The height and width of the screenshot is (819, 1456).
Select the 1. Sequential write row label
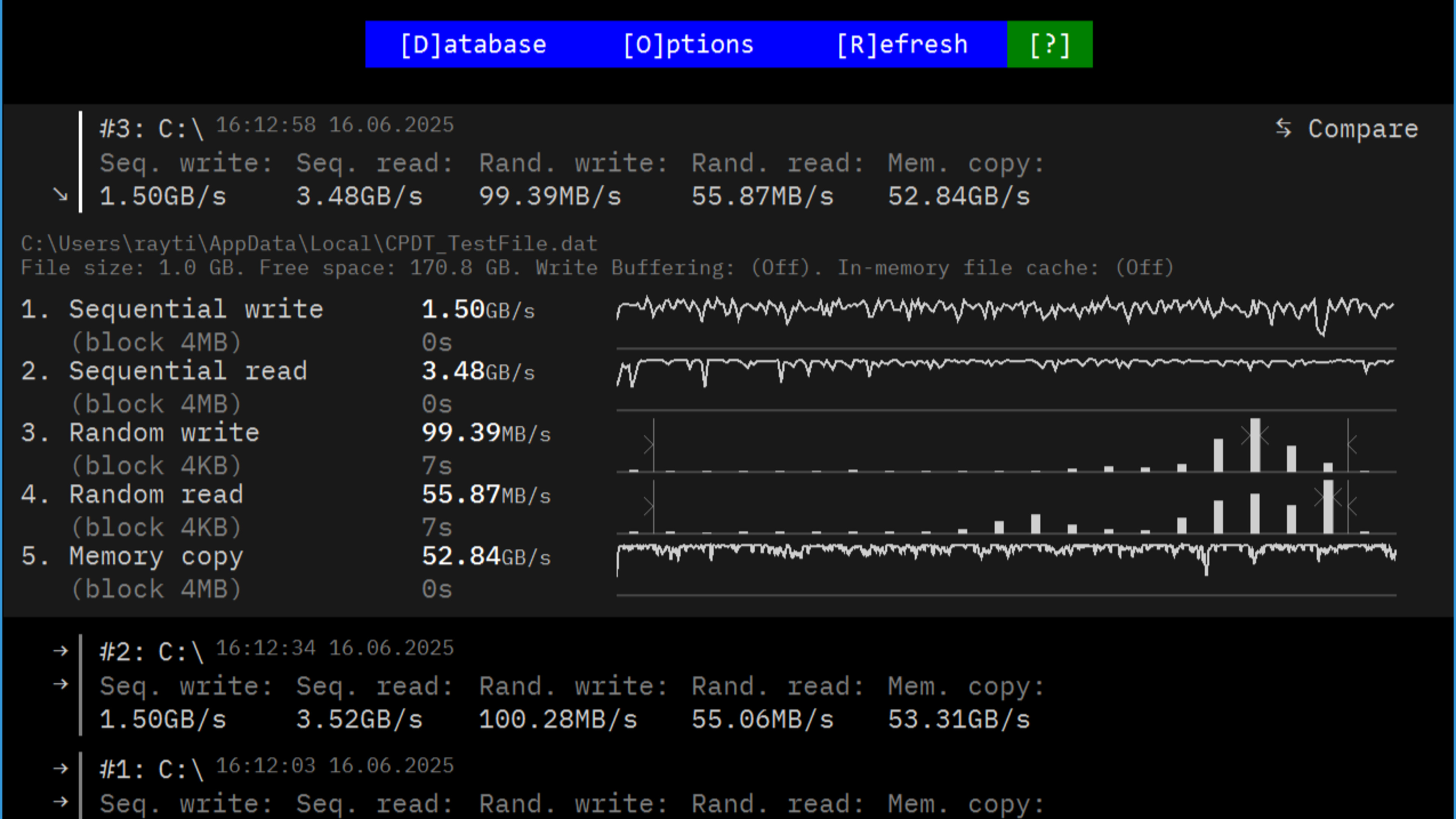pyautogui.click(x=173, y=310)
